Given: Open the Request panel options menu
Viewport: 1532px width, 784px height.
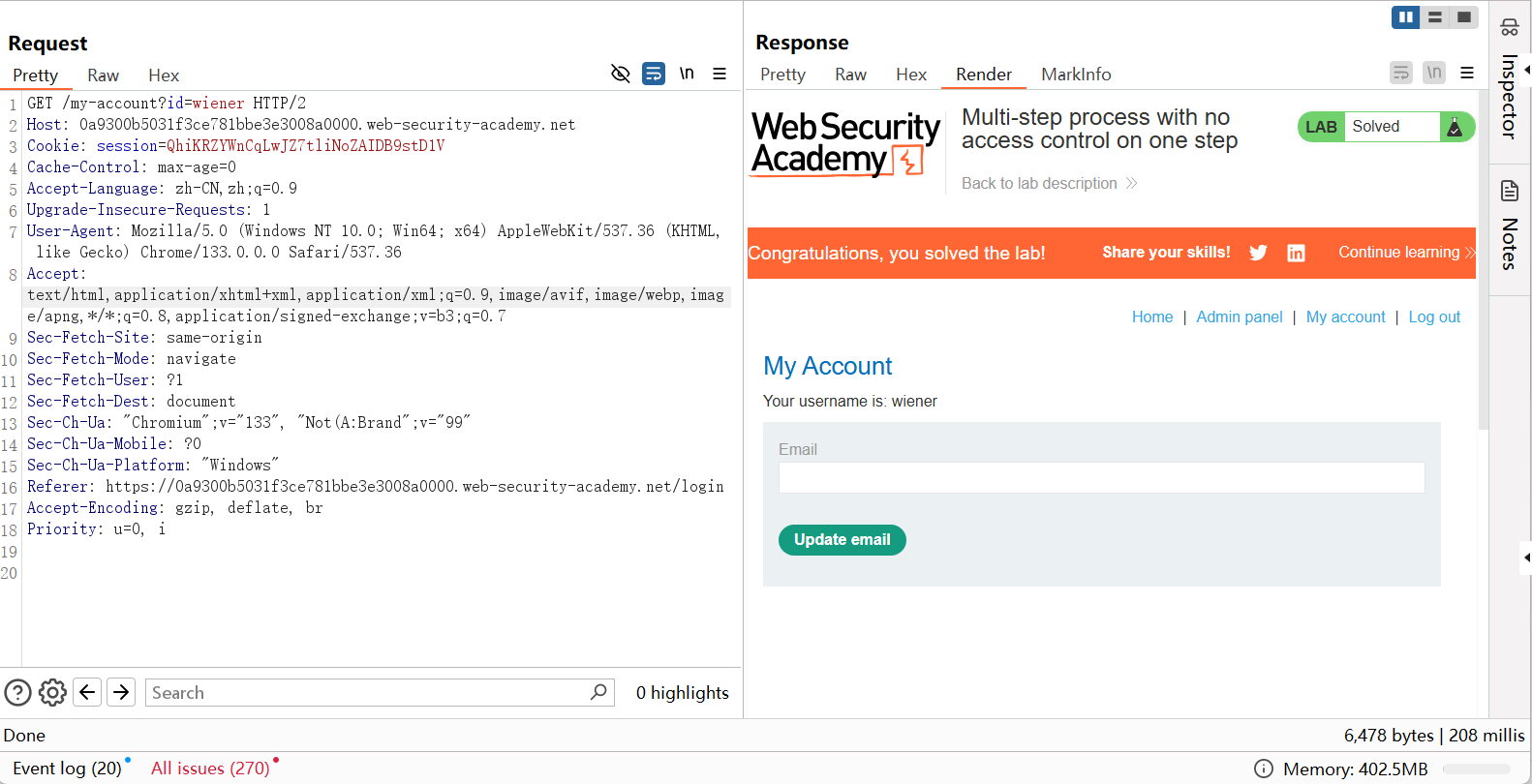Looking at the screenshot, I should (720, 74).
